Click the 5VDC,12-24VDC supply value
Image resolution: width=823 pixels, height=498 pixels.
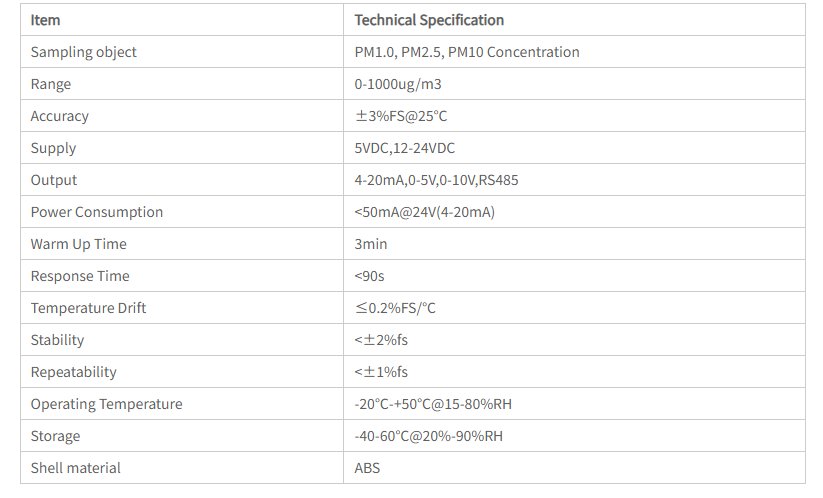pos(405,148)
